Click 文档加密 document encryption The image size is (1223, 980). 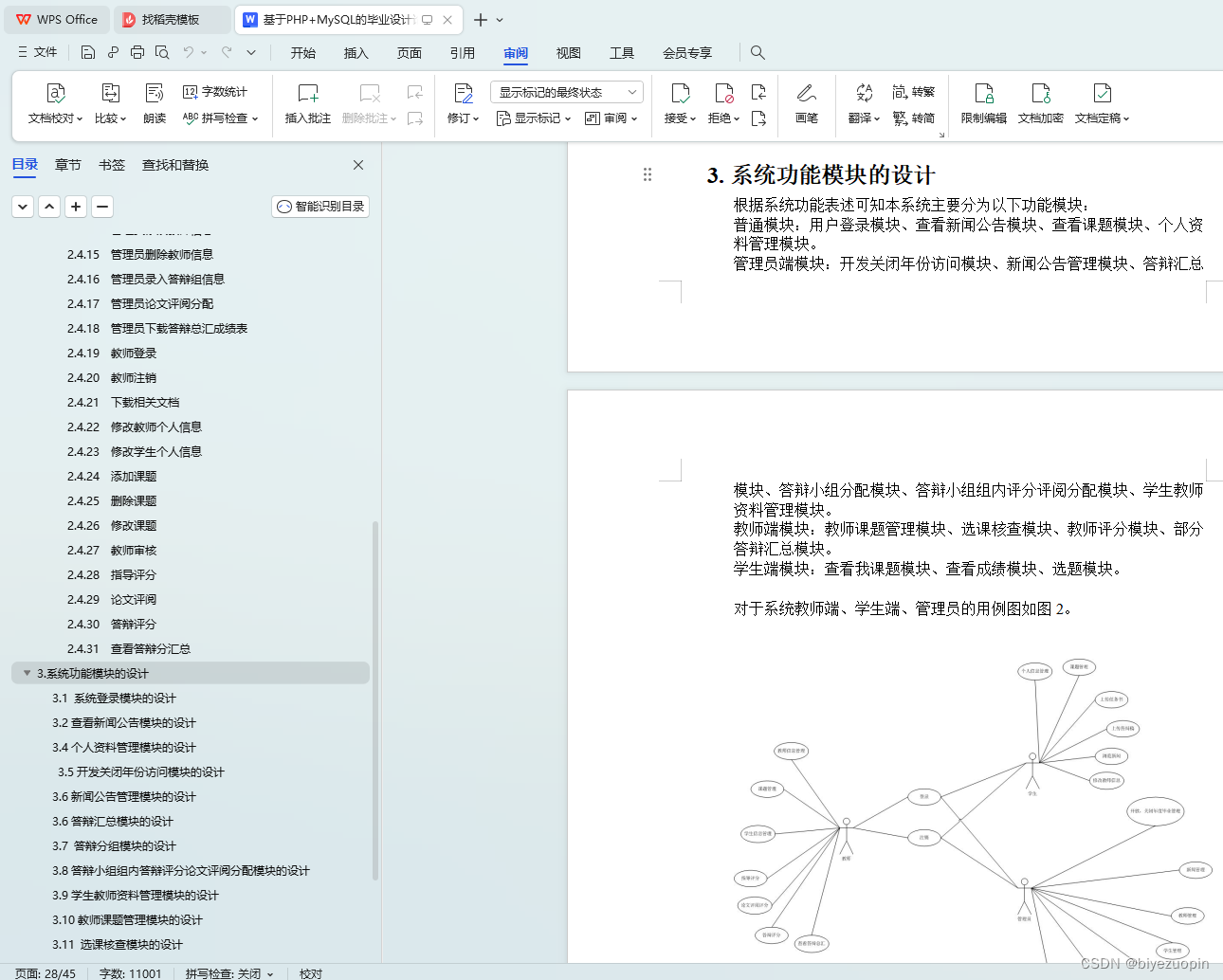(x=1041, y=103)
